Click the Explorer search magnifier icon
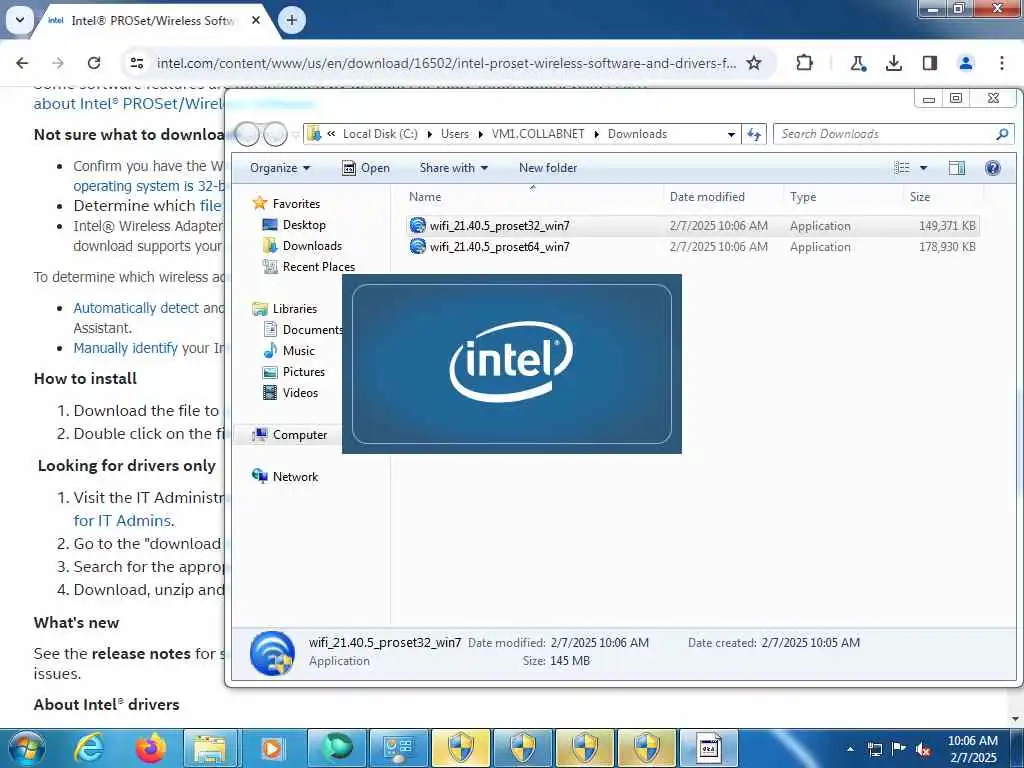1024x768 pixels. point(1002,134)
